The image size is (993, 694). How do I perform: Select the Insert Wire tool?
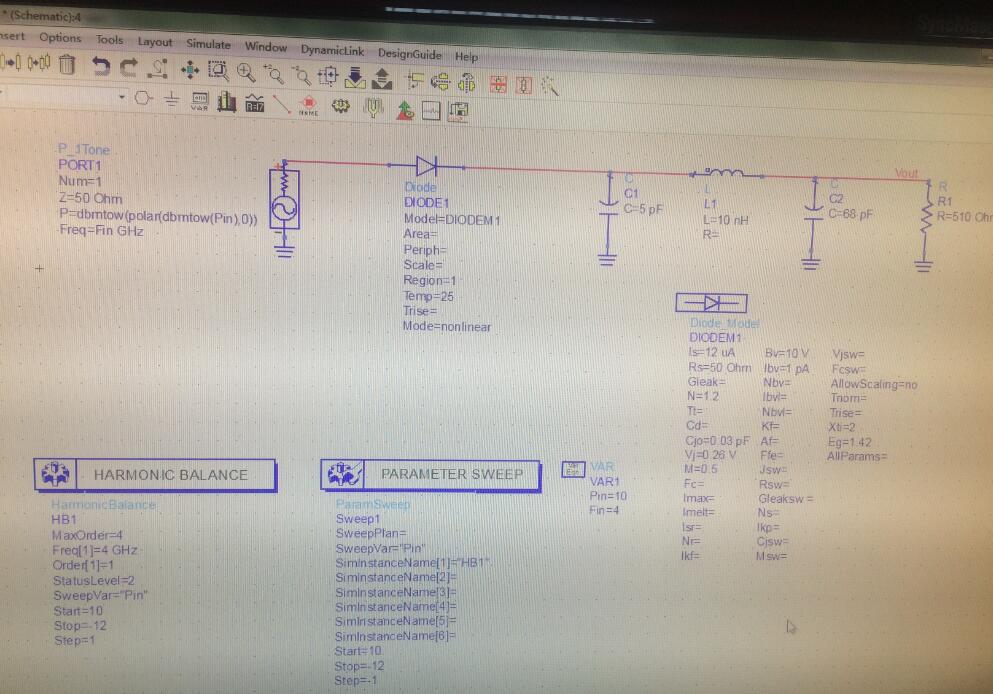(x=281, y=104)
